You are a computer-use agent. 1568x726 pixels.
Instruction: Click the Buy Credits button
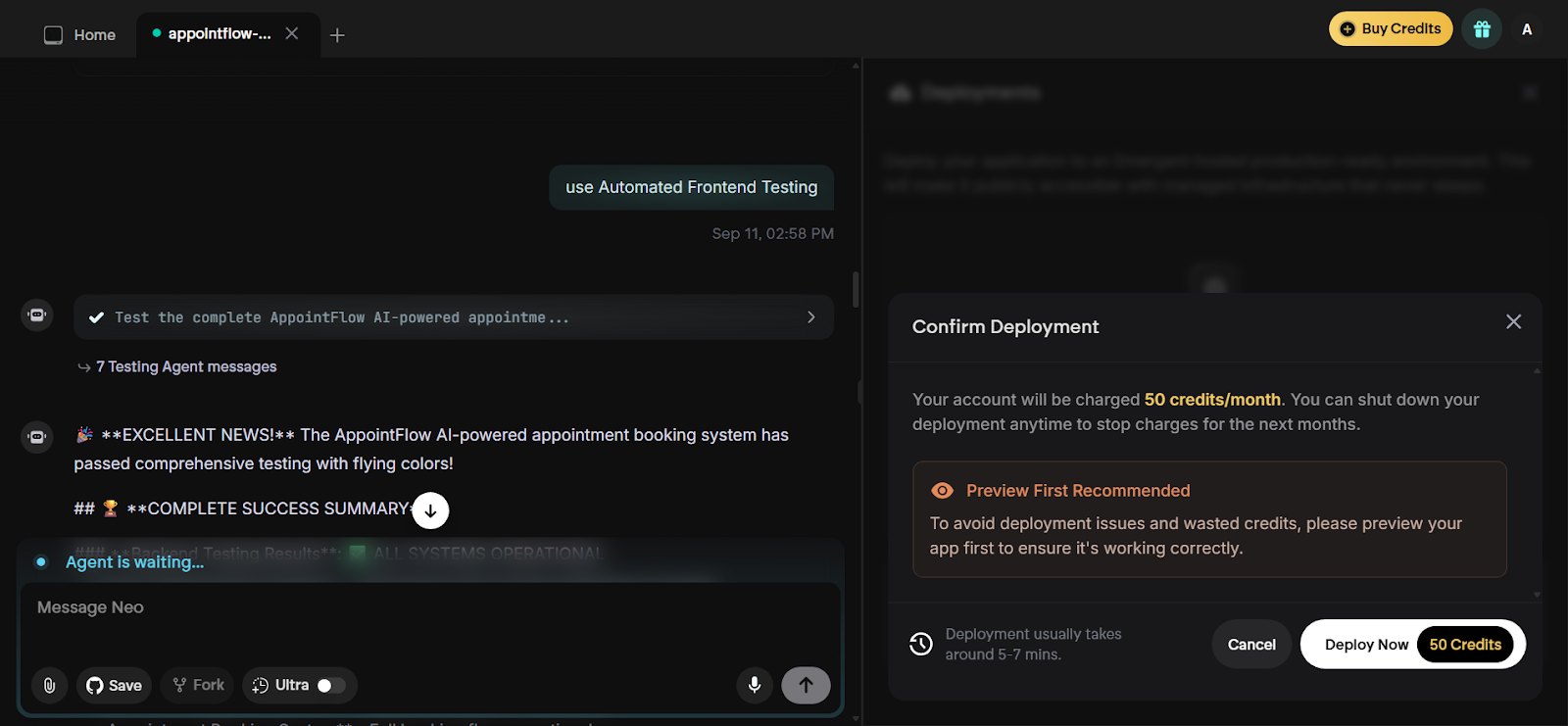point(1391,28)
